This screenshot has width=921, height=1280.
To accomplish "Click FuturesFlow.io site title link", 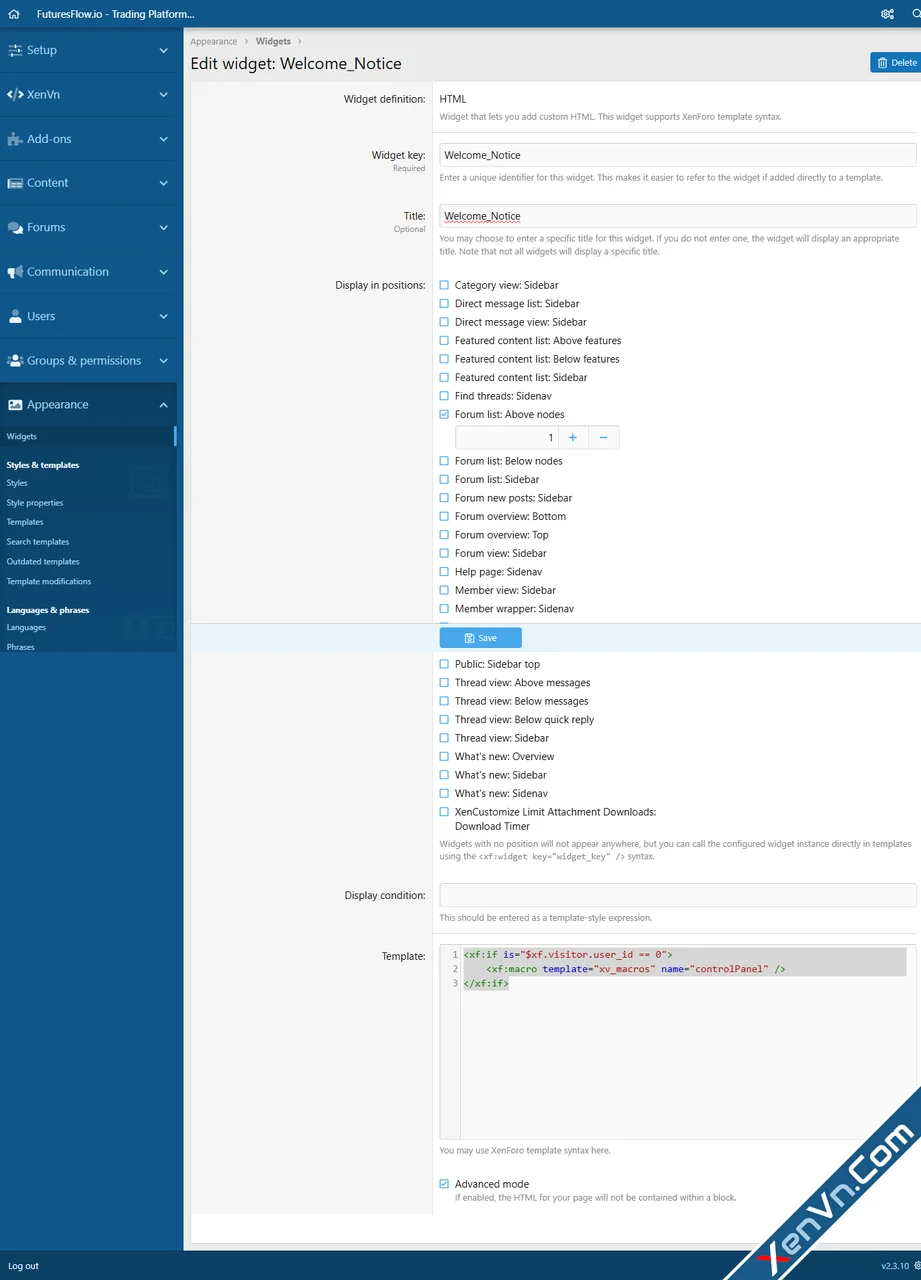I will point(116,14).
